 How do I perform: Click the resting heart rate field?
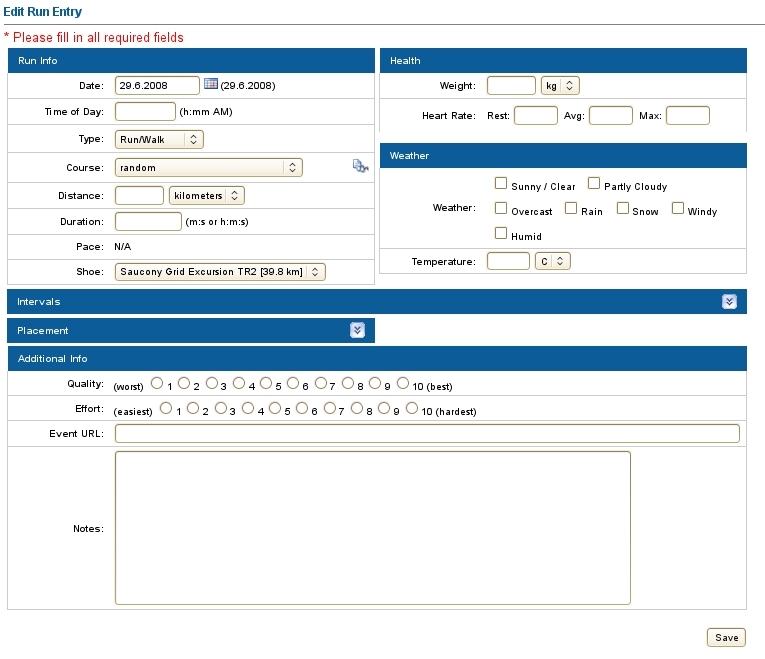click(536, 116)
